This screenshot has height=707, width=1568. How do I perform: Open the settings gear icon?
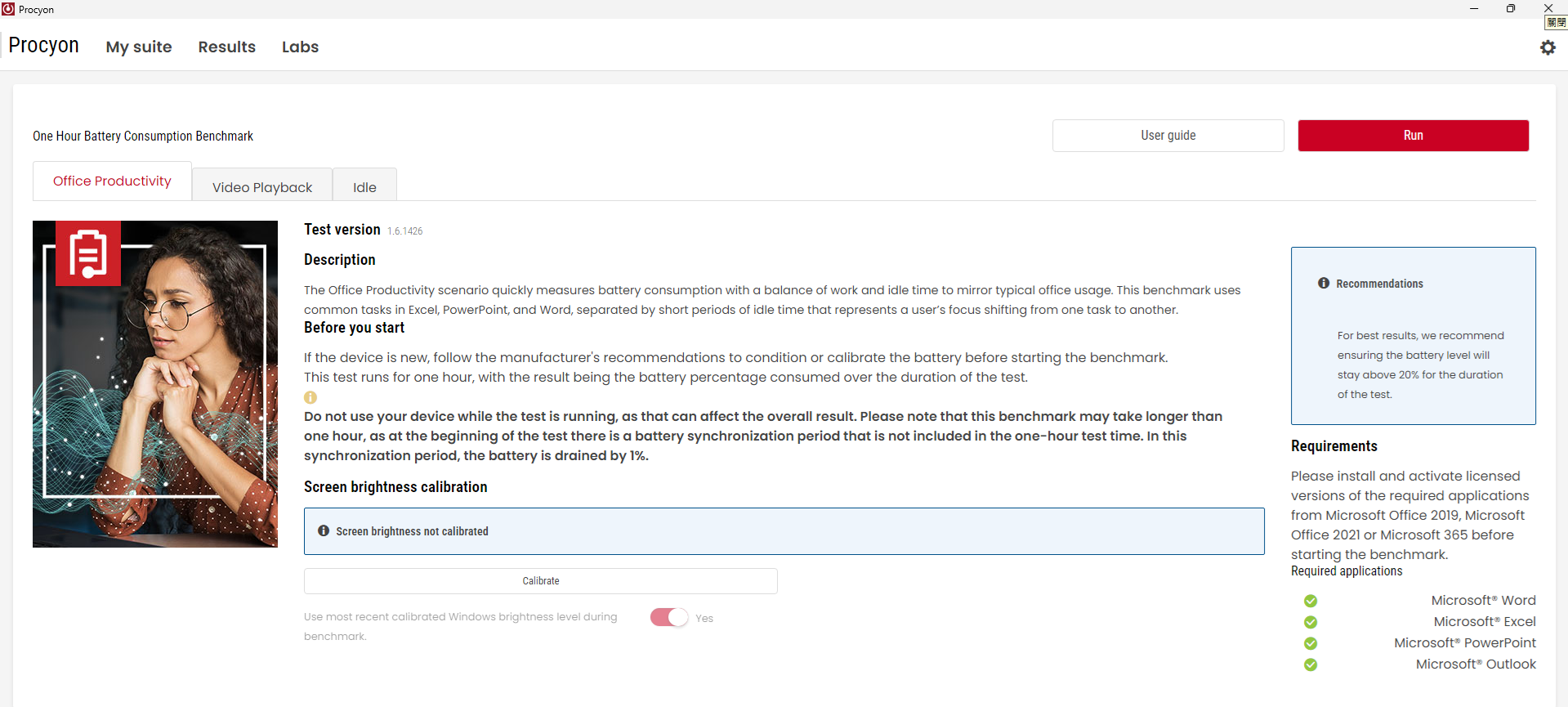(1548, 47)
